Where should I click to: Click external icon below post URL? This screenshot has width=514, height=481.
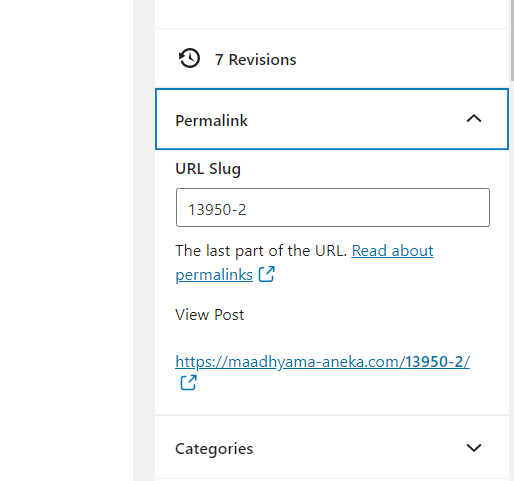tap(188, 382)
